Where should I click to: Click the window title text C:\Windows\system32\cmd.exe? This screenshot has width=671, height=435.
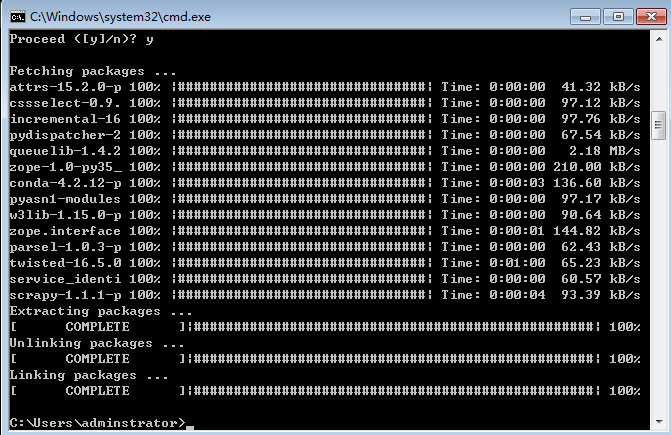click(x=120, y=17)
